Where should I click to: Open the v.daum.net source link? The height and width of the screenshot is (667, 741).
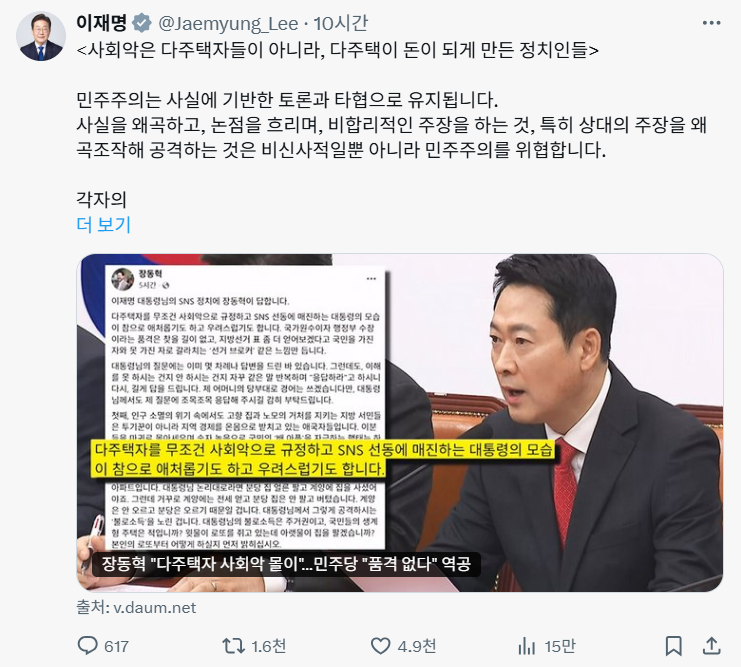tap(136, 607)
